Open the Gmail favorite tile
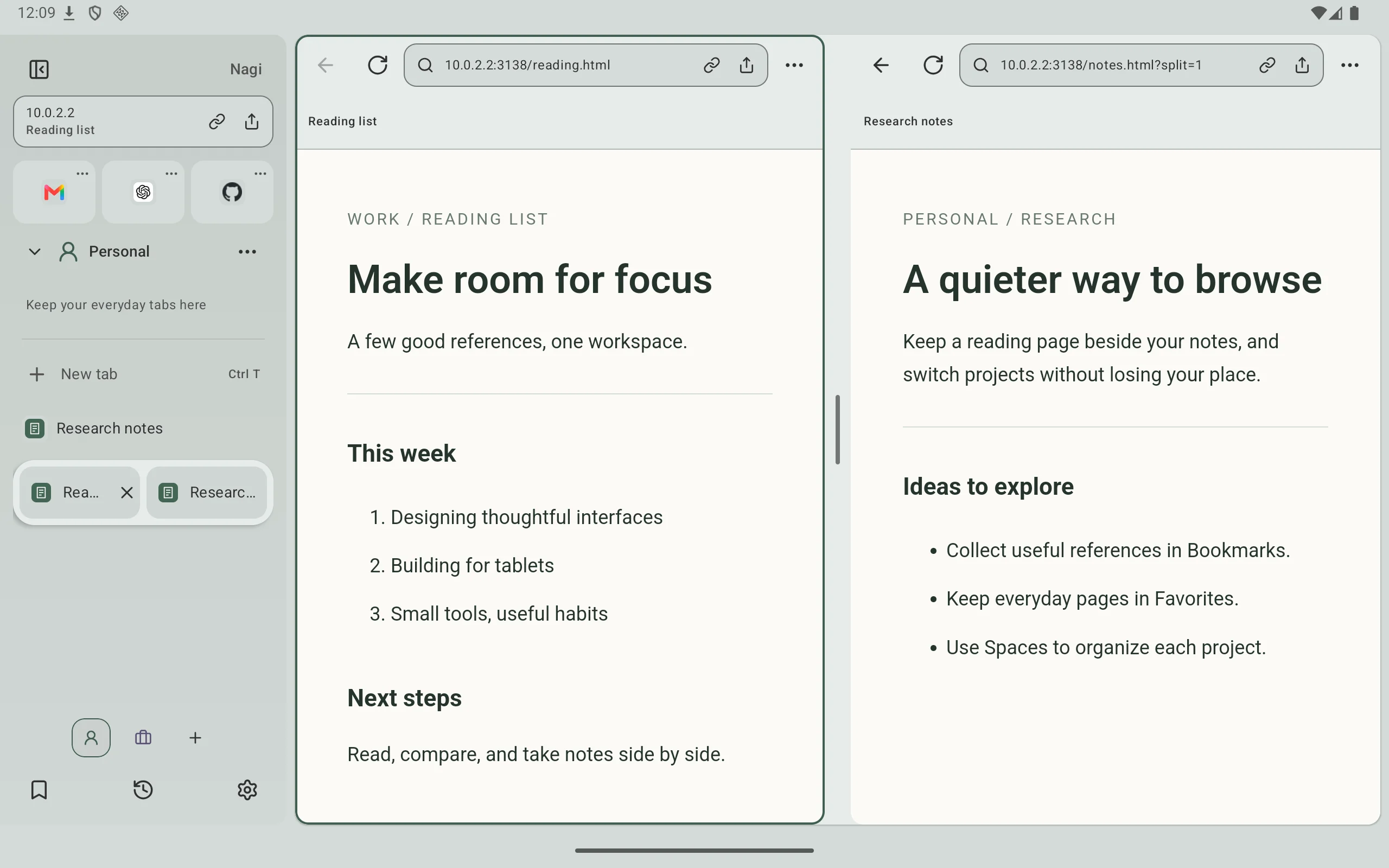Image resolution: width=1389 pixels, height=868 pixels. [x=54, y=192]
